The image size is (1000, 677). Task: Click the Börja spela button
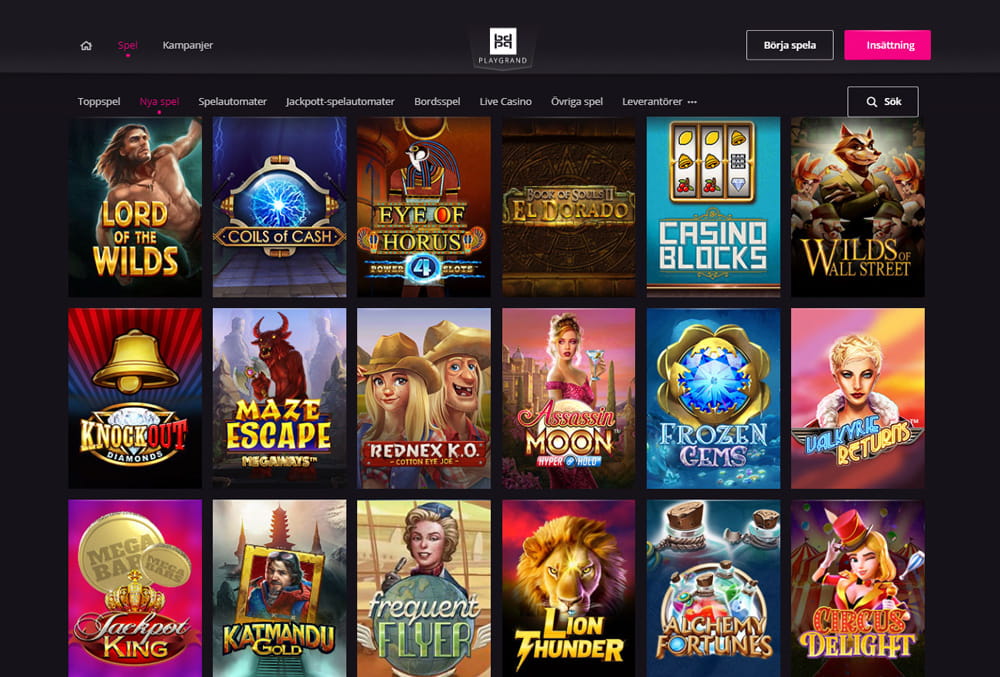[x=790, y=45]
